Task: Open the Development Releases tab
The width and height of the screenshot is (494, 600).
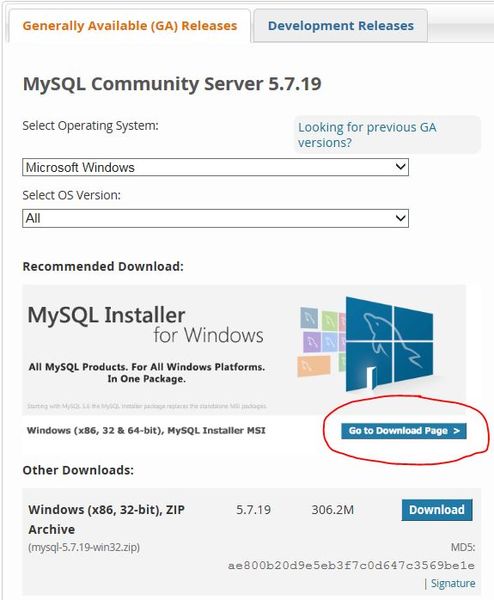Action: pos(341,26)
